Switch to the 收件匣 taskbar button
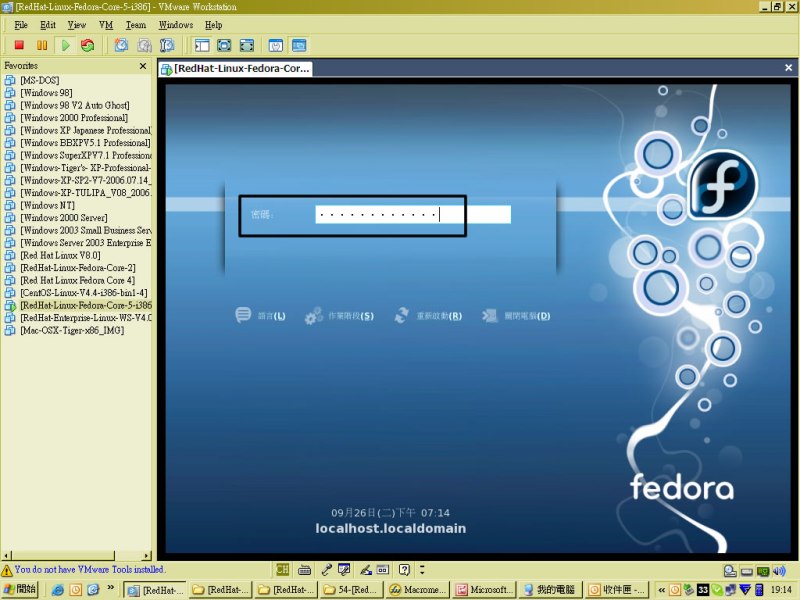 pyautogui.click(x=617, y=590)
